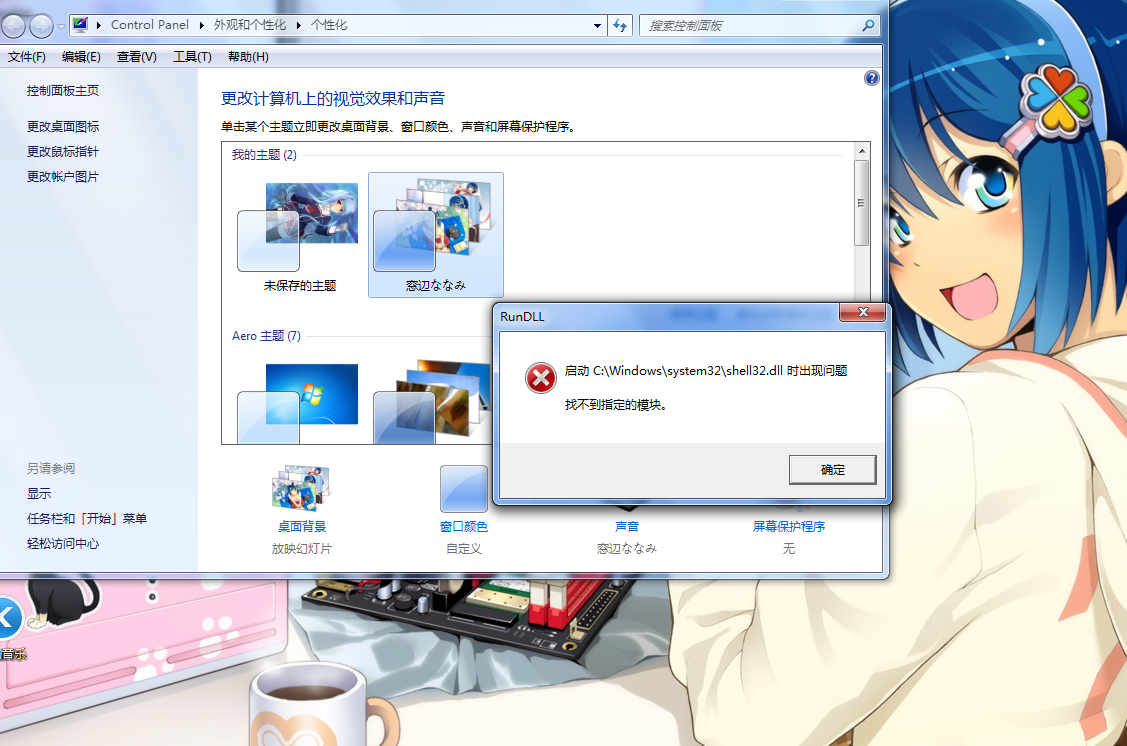Open address bar history dropdown arrow
This screenshot has height=746, width=1127.
click(597, 26)
